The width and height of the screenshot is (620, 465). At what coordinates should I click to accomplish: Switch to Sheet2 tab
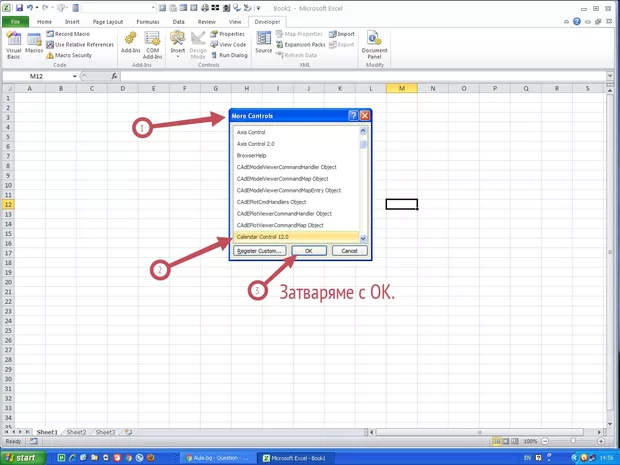coord(76,432)
